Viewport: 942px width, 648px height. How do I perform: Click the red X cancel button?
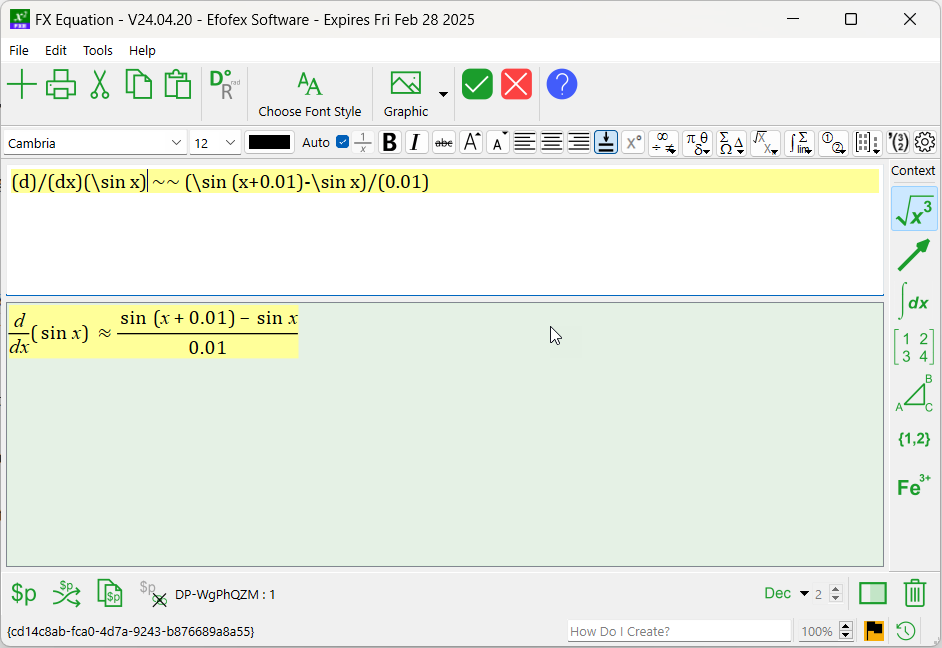click(x=516, y=85)
